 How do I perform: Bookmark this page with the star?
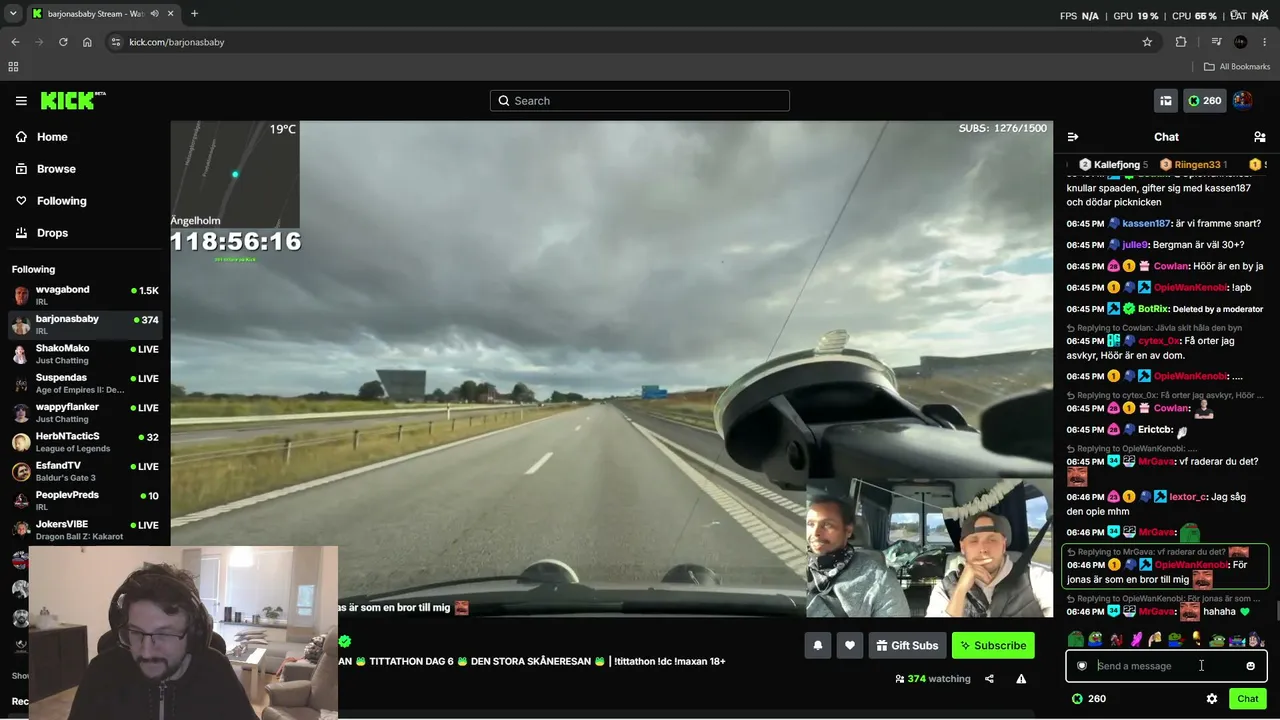(x=1147, y=42)
